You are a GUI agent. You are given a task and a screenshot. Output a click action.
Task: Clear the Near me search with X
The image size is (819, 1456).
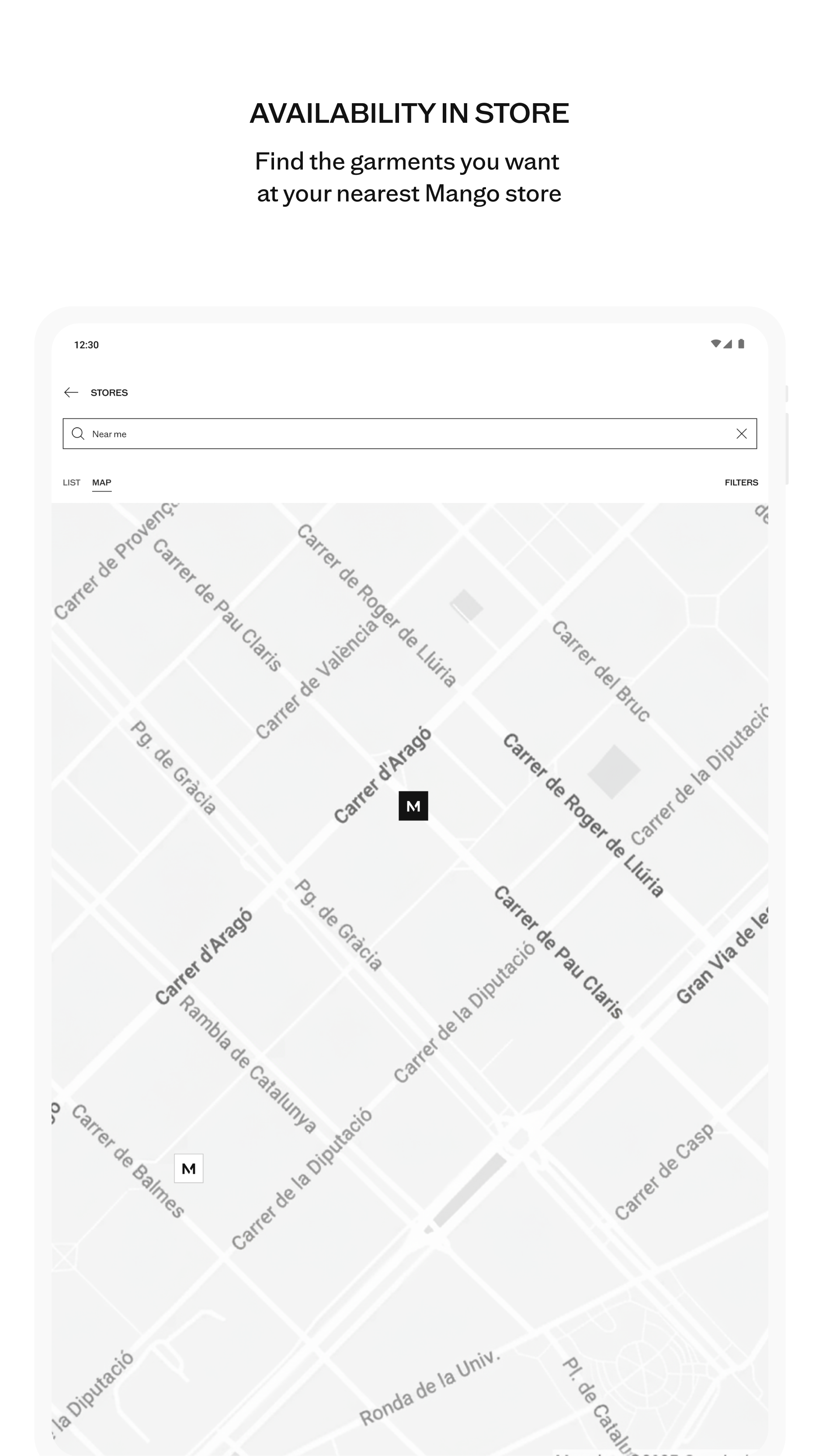coord(742,433)
